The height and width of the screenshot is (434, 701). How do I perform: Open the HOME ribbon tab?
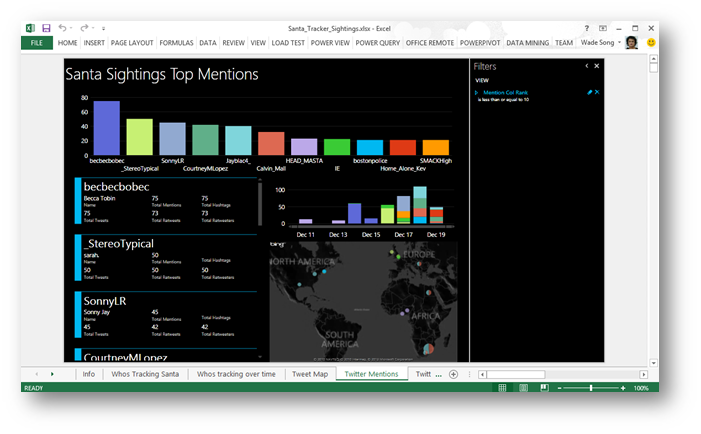tap(68, 43)
